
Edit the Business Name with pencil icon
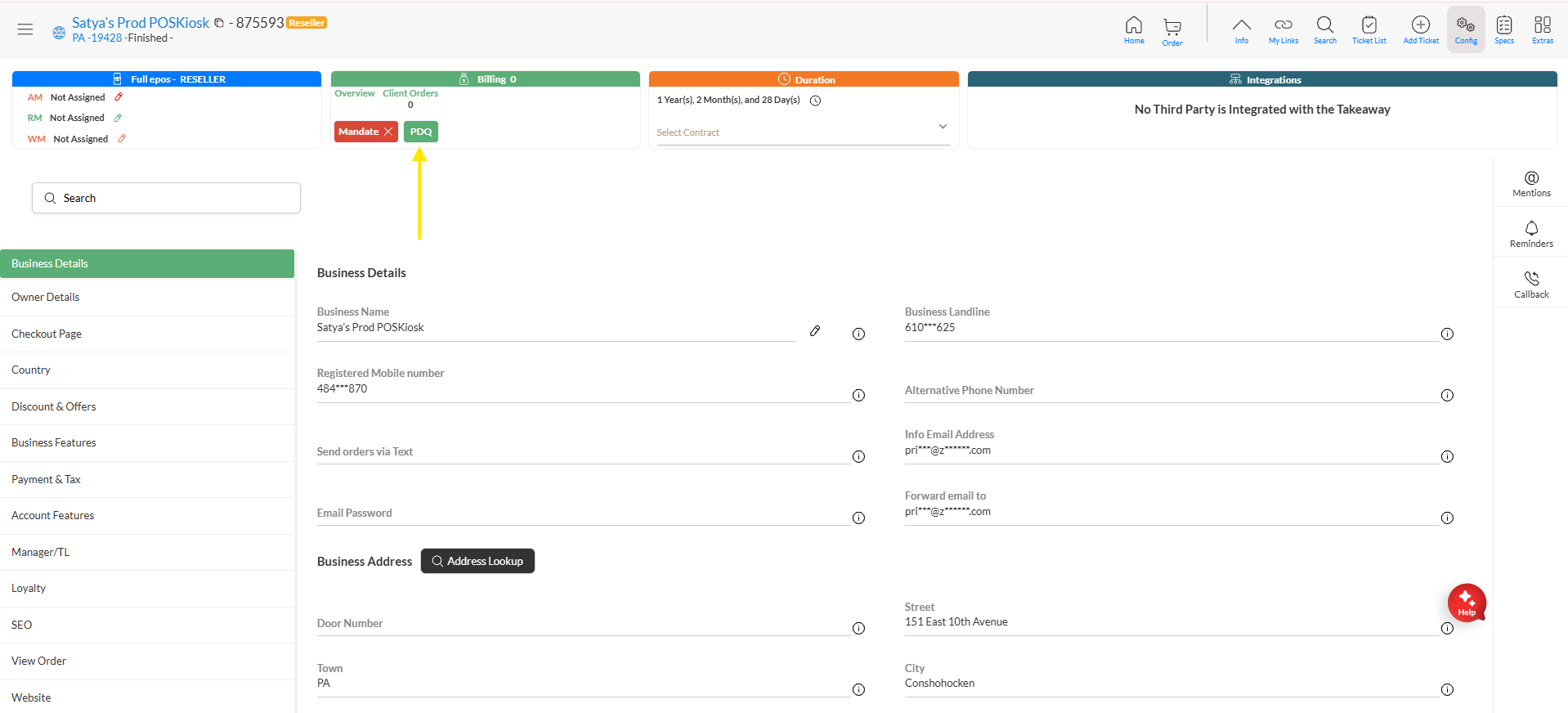(815, 331)
